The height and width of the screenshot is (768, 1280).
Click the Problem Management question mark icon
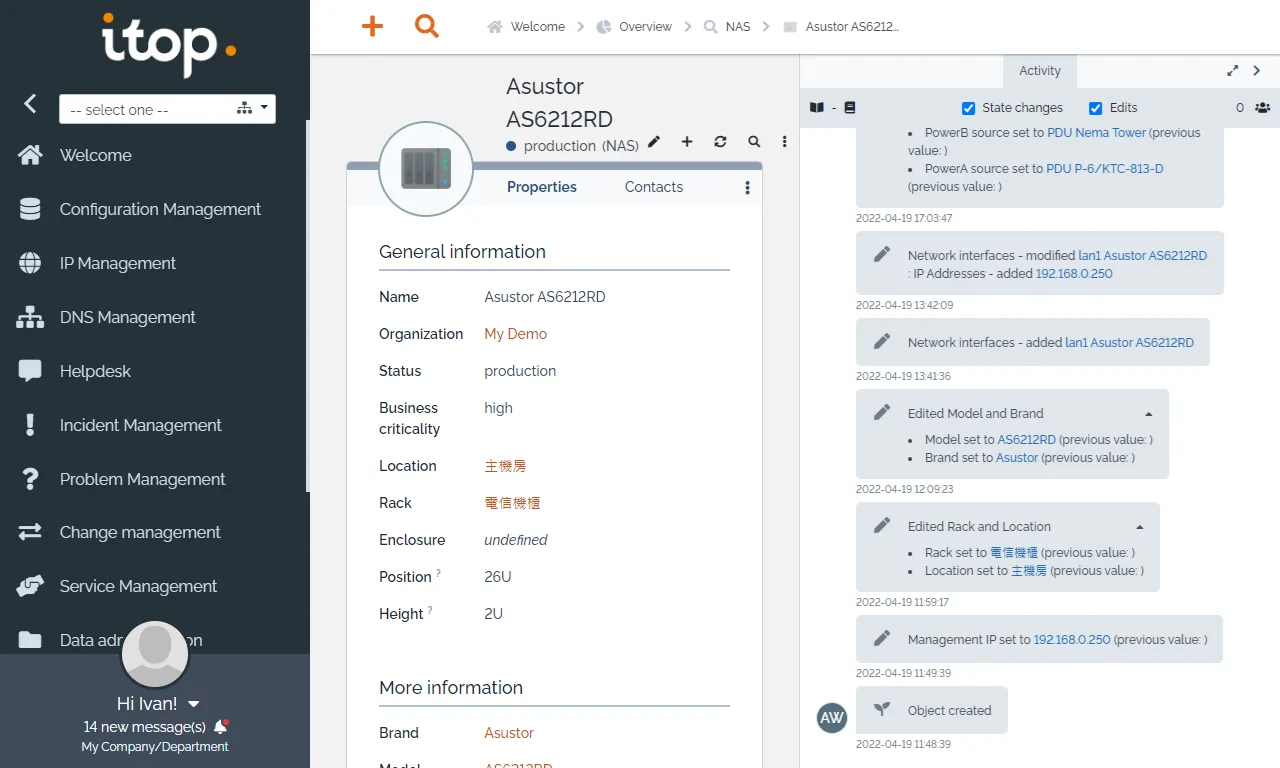click(x=30, y=479)
